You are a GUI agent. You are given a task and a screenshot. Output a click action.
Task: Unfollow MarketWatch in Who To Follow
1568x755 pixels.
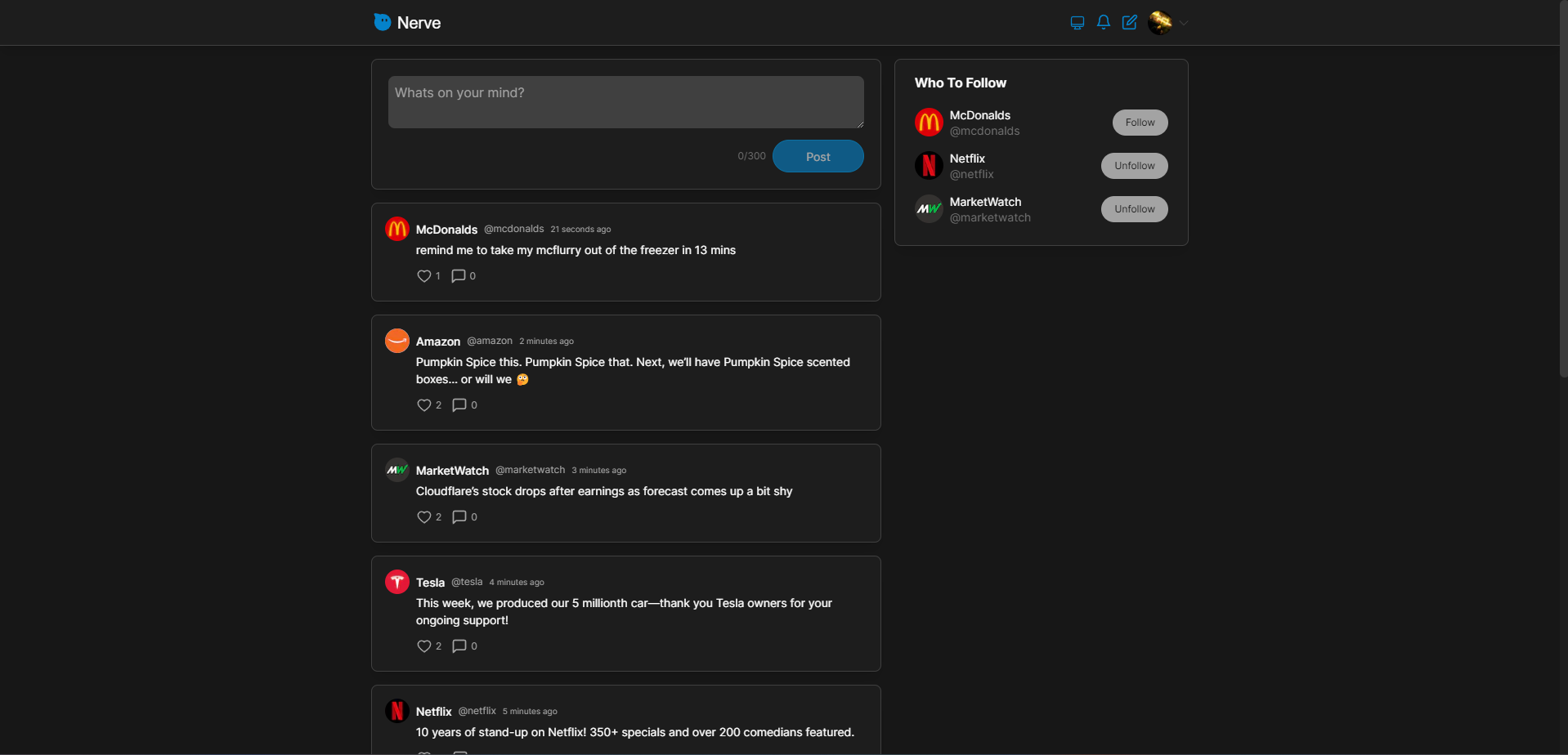pos(1134,209)
